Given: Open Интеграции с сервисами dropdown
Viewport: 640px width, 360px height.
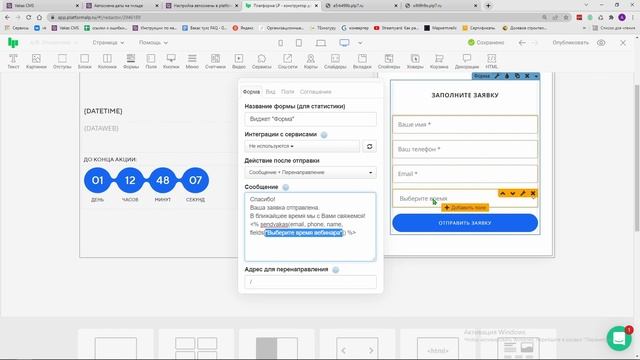Looking at the screenshot, I should [x=302, y=146].
